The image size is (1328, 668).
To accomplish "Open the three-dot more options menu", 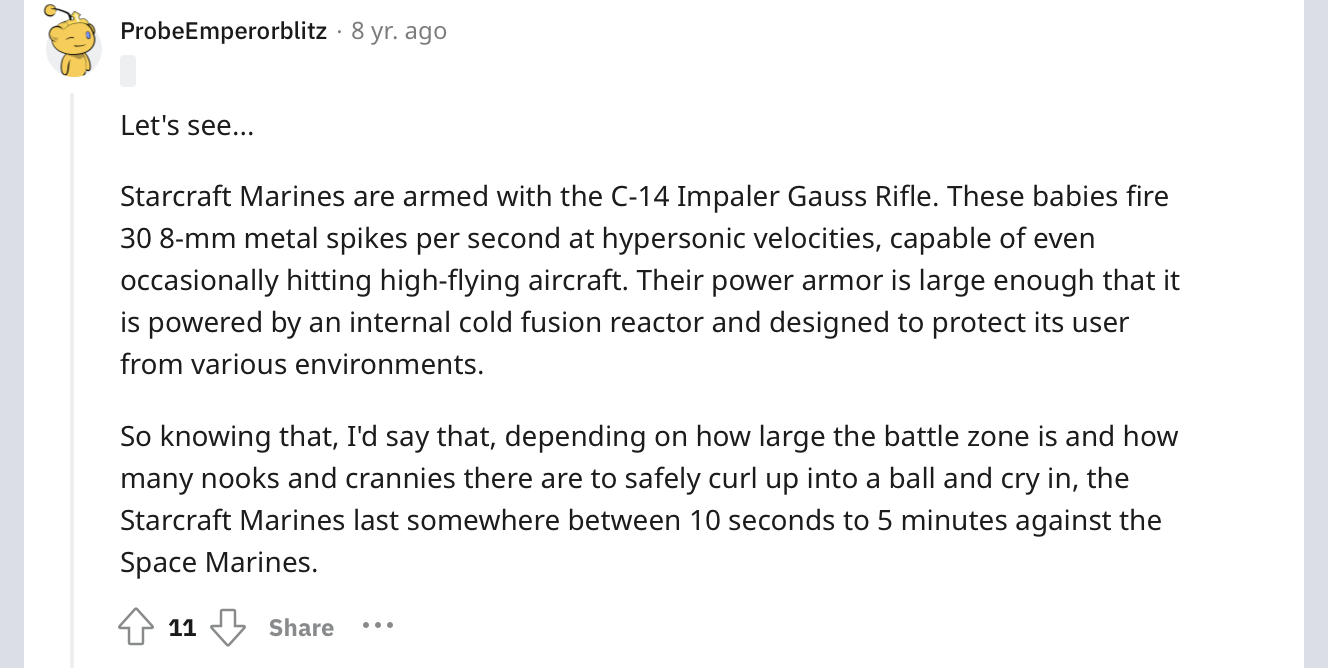I will click(378, 626).
